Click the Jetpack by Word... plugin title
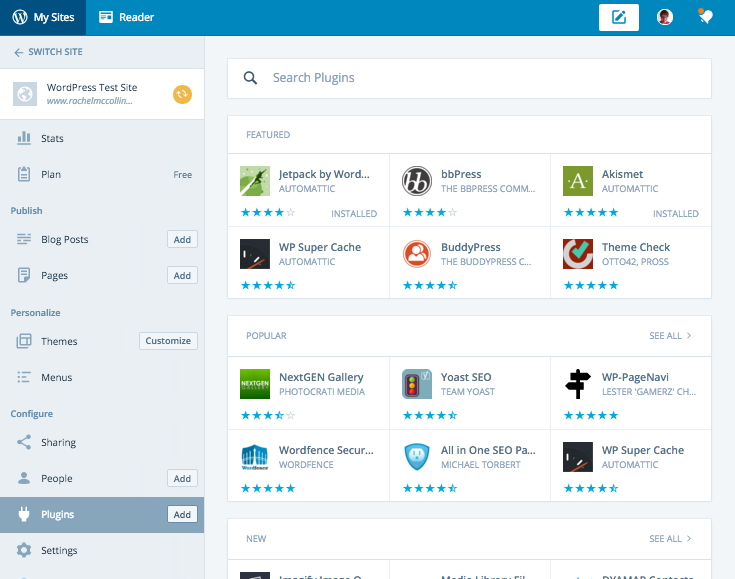The image size is (735, 579). pyautogui.click(x=324, y=174)
